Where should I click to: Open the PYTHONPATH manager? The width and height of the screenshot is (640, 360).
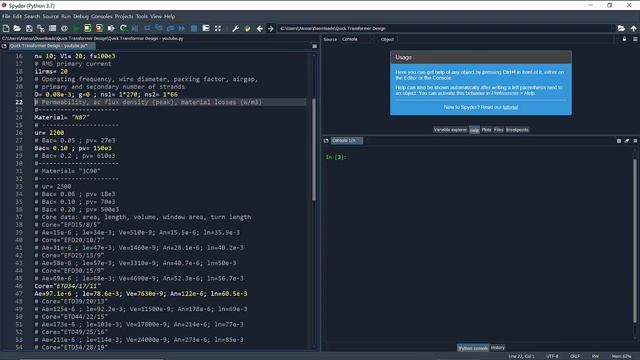(247, 28)
